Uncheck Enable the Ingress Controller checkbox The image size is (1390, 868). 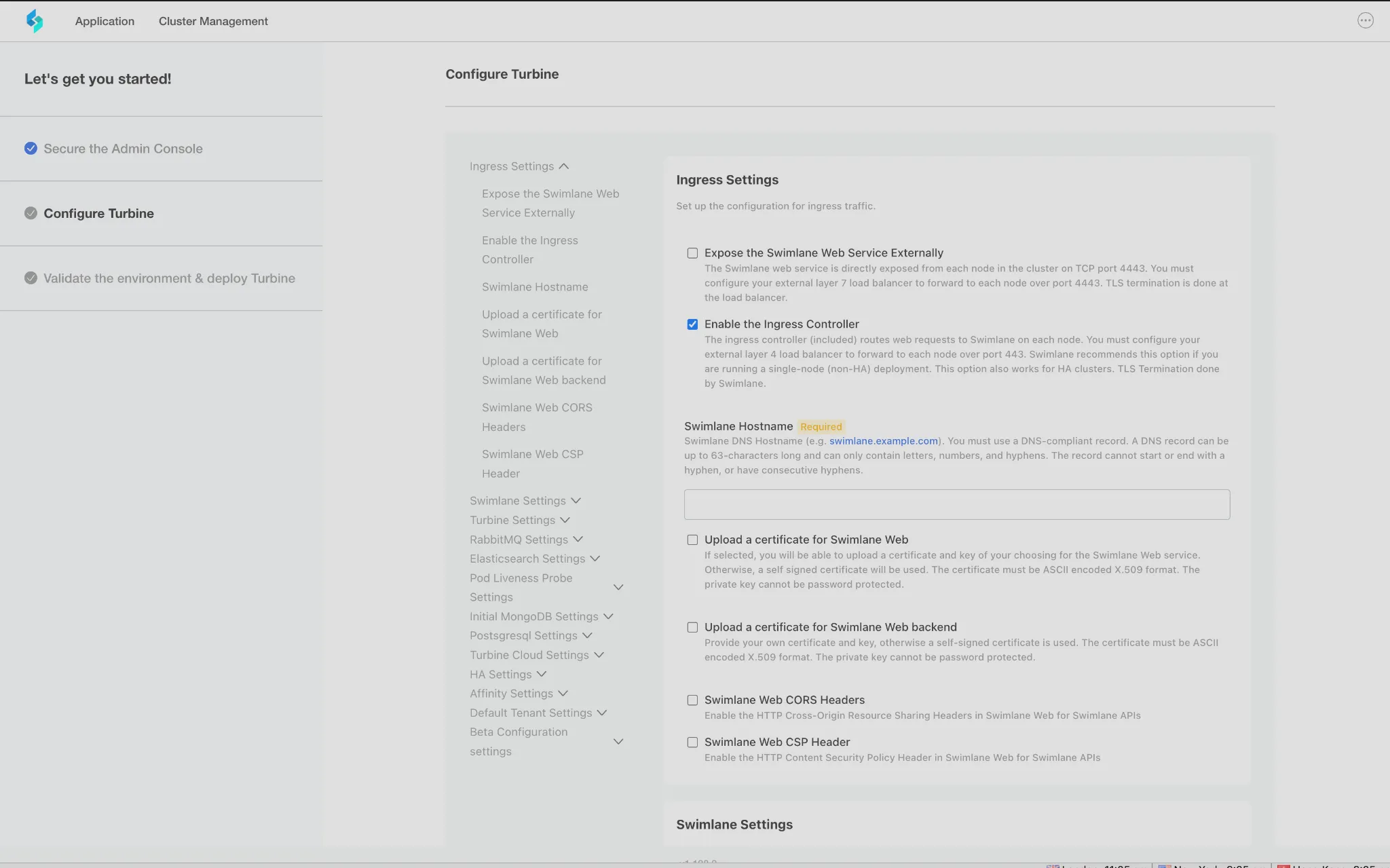[x=692, y=324]
